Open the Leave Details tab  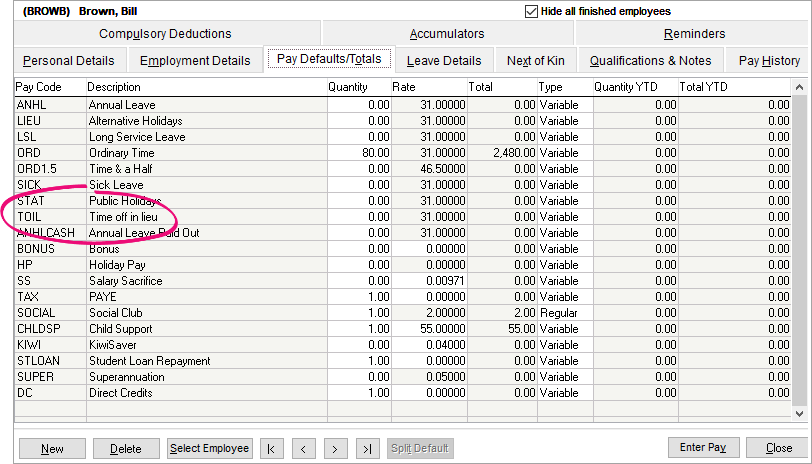[x=444, y=61]
